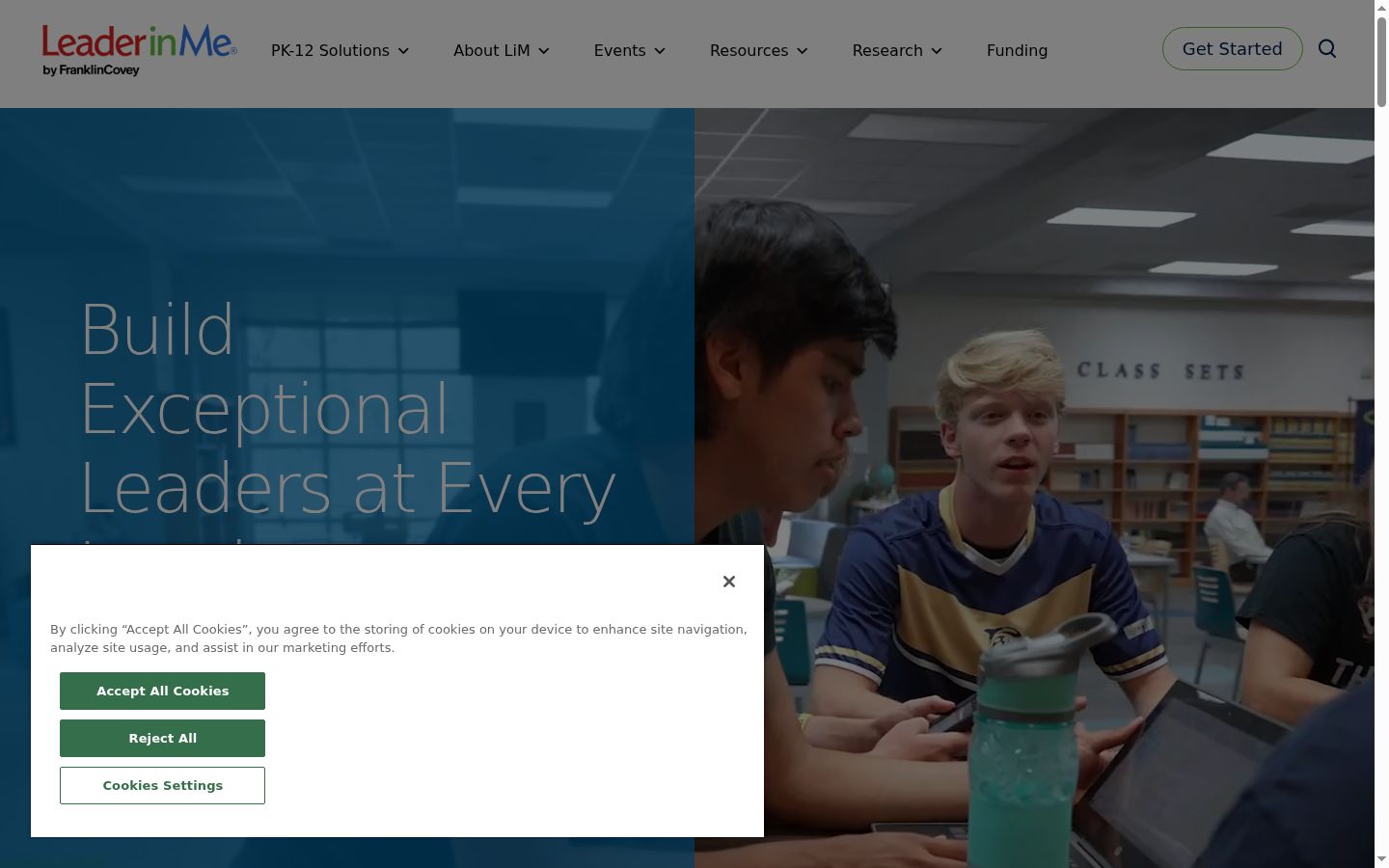Open the site search magnifier icon
Image resolution: width=1389 pixels, height=868 pixels.
tap(1327, 49)
